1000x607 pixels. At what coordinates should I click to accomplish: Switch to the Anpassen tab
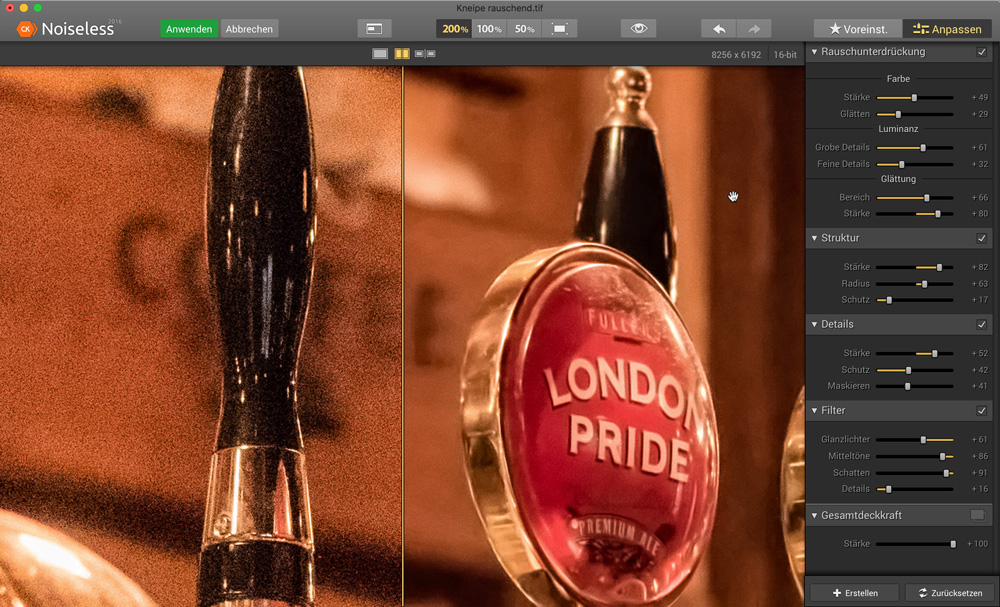[x=947, y=29]
